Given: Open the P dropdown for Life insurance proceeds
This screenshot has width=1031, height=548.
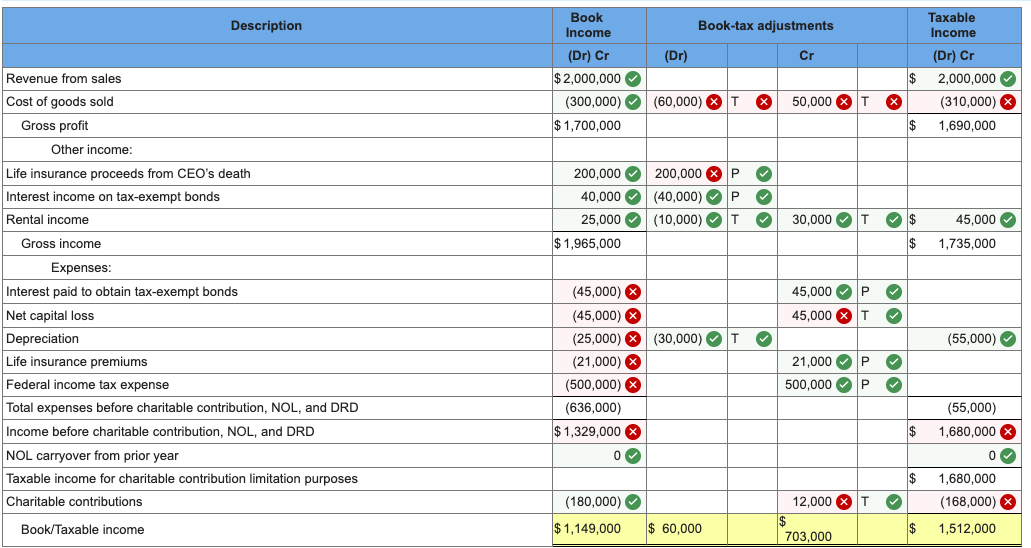Looking at the screenshot, I should (x=752, y=174).
